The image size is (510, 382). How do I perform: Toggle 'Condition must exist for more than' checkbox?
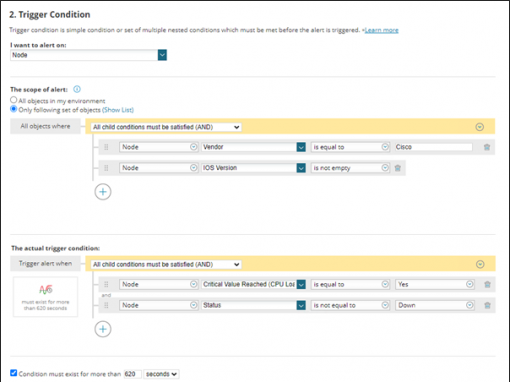point(13,373)
